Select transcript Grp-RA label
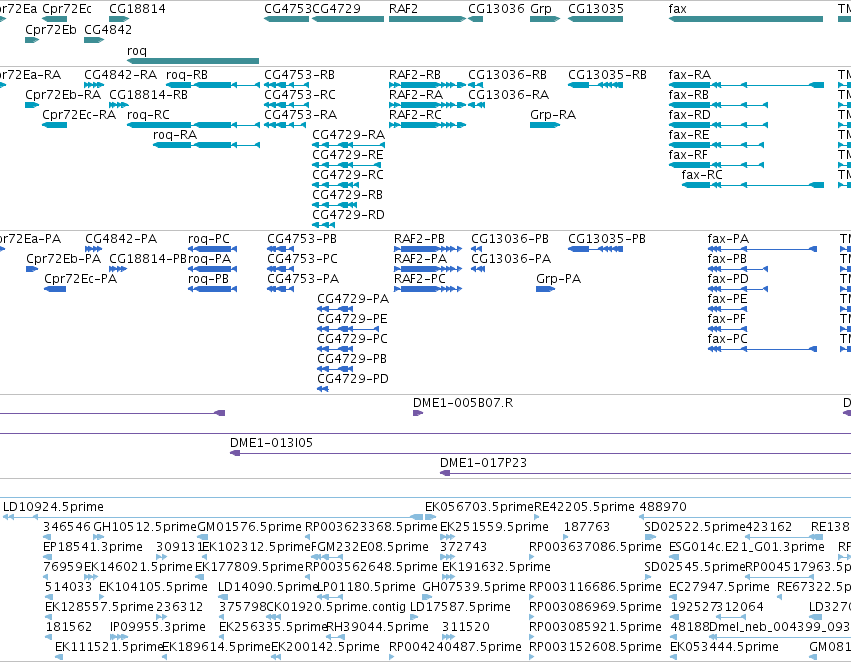This screenshot has width=851, height=662. pyautogui.click(x=553, y=115)
